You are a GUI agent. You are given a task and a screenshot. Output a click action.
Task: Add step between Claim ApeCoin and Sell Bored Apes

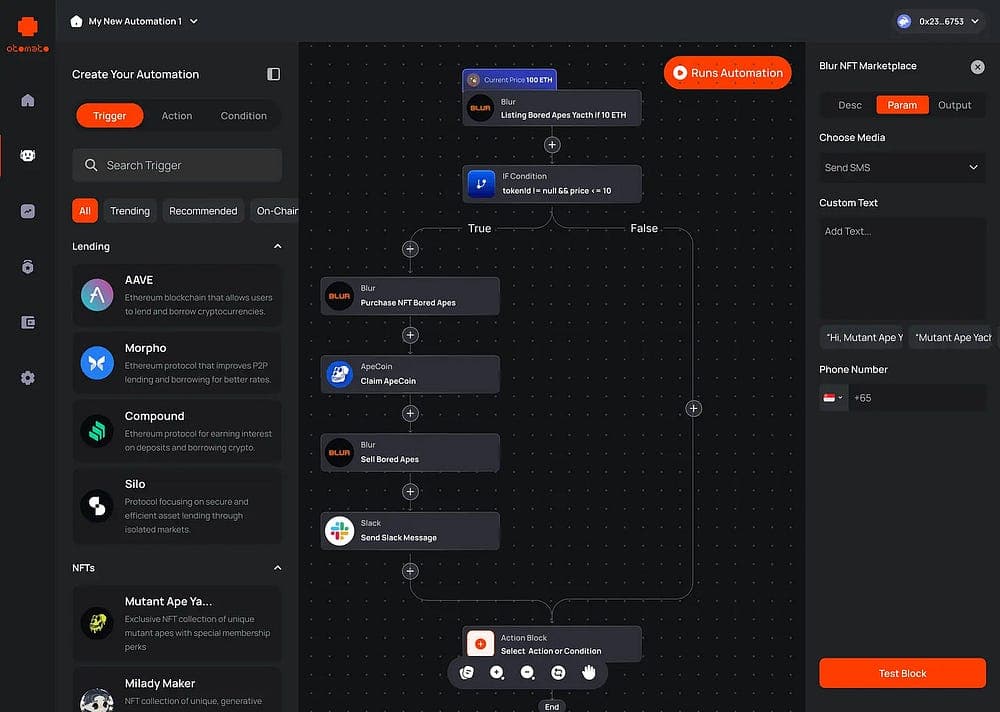click(x=410, y=413)
